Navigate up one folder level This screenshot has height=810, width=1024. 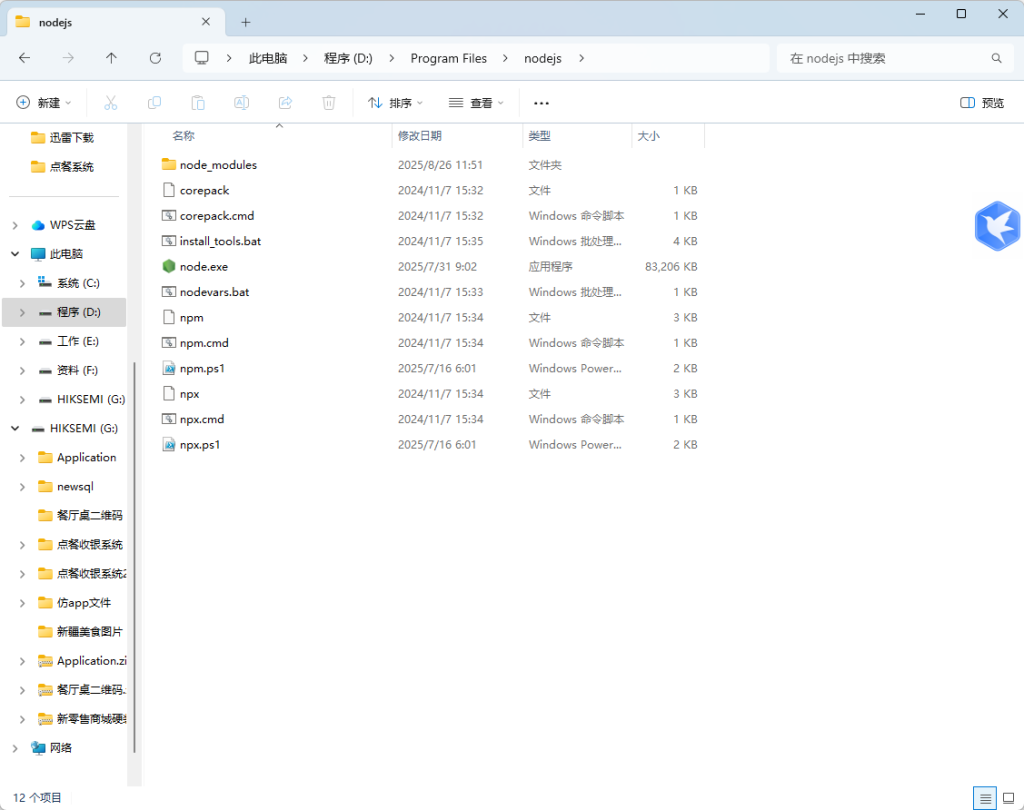point(111,58)
